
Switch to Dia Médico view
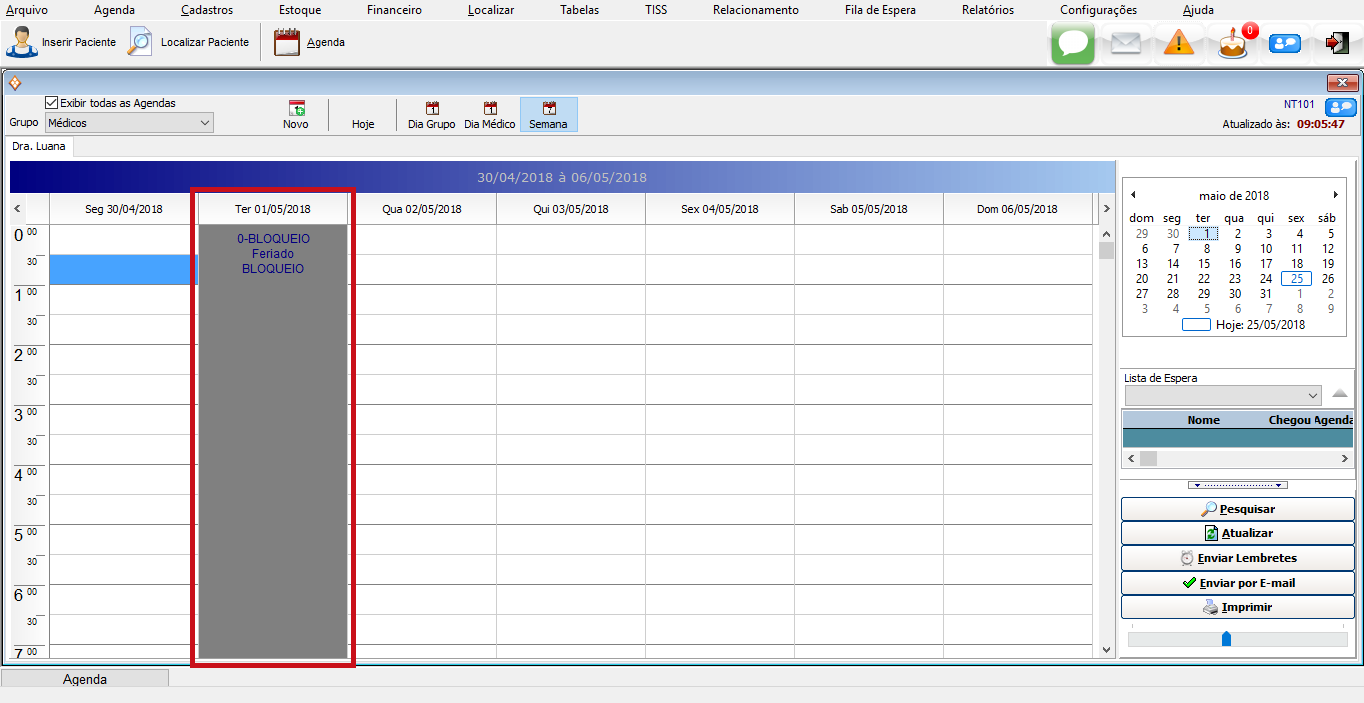490,115
